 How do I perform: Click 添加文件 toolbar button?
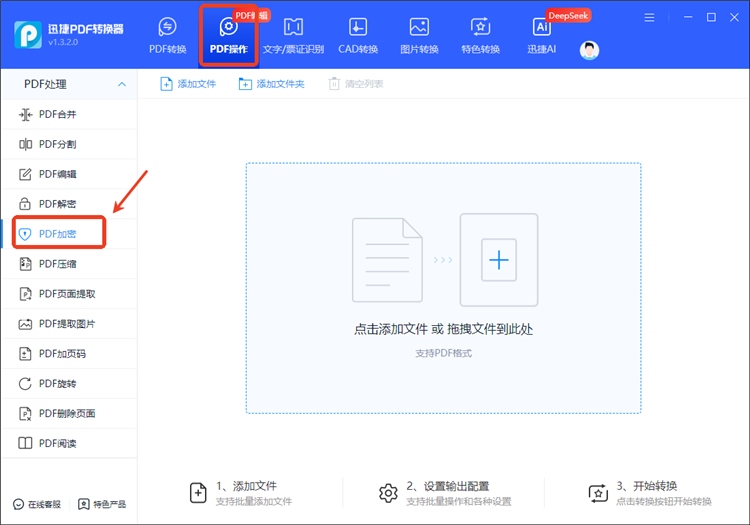click(x=188, y=84)
